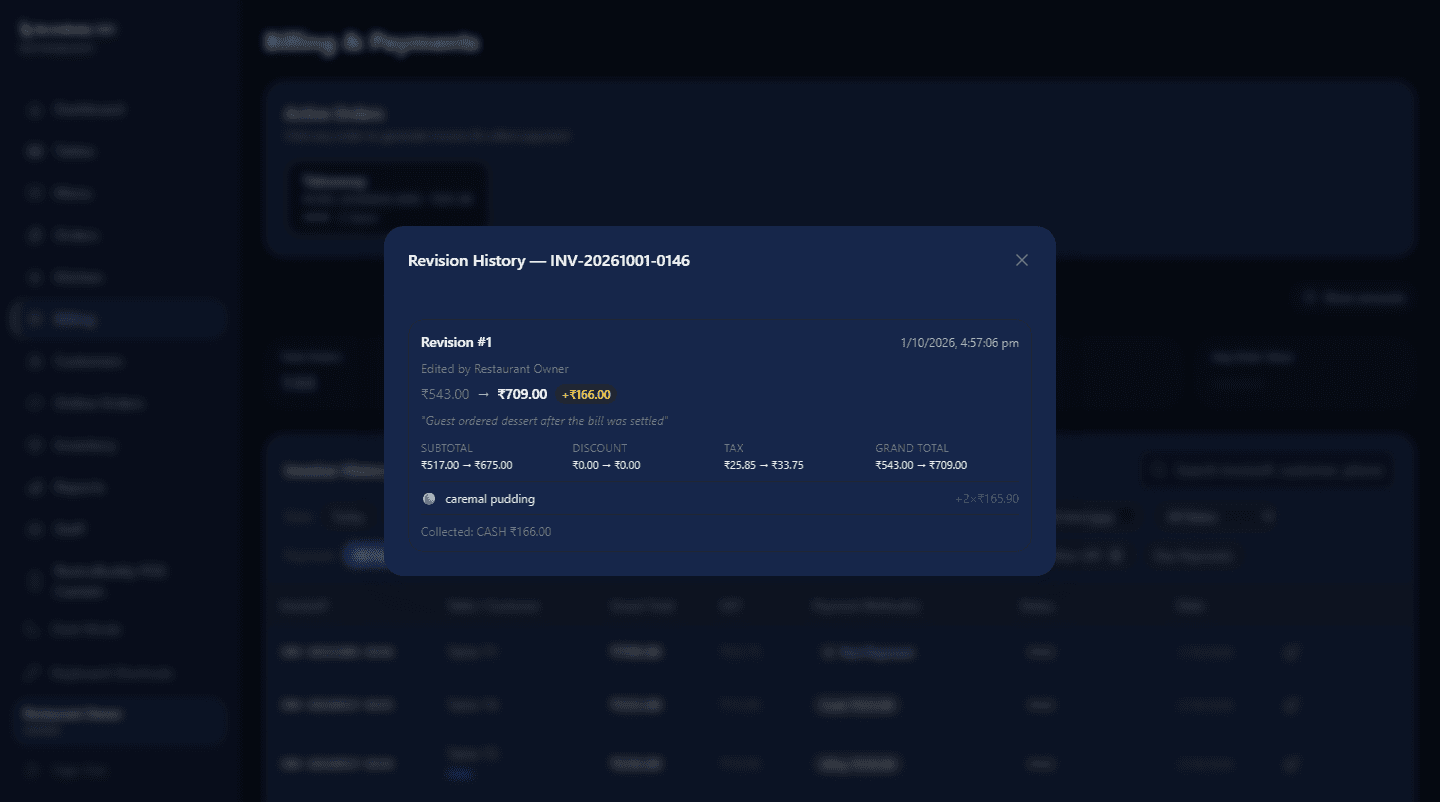Close the Revision History dialog
Image resolution: width=1440 pixels, height=802 pixels.
click(1021, 260)
